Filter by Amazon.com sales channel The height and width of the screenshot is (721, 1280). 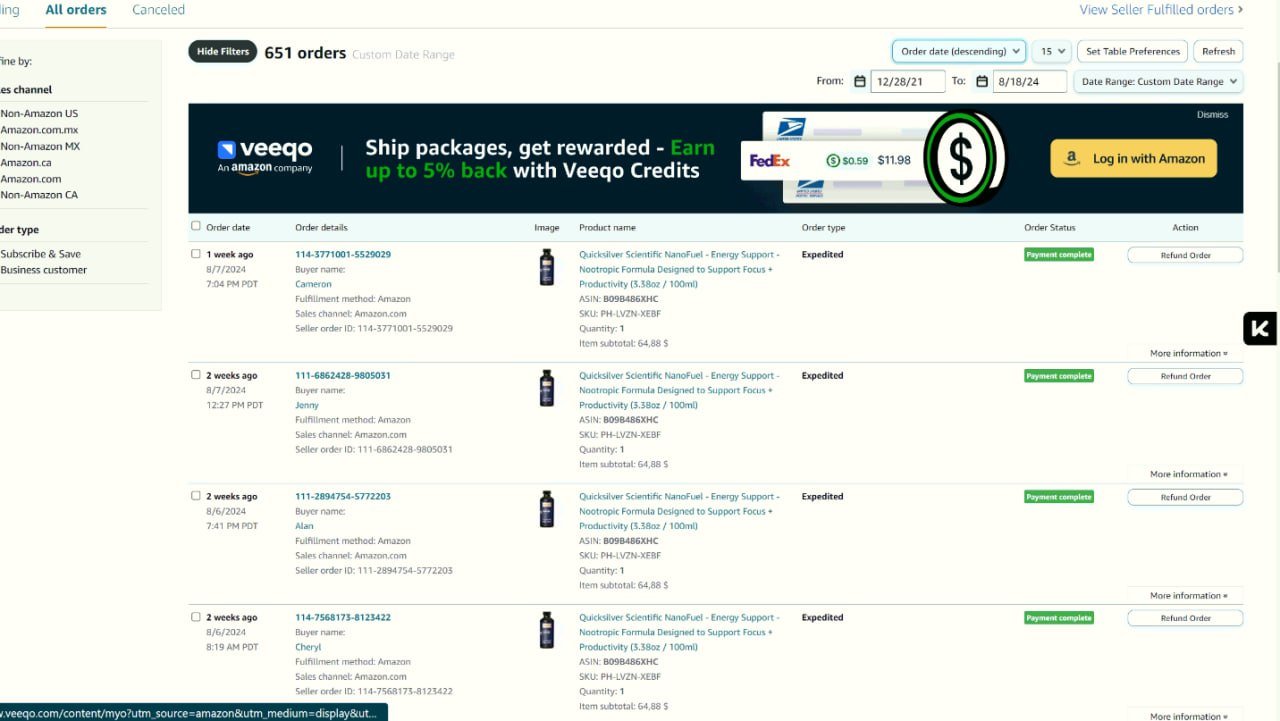(31, 179)
